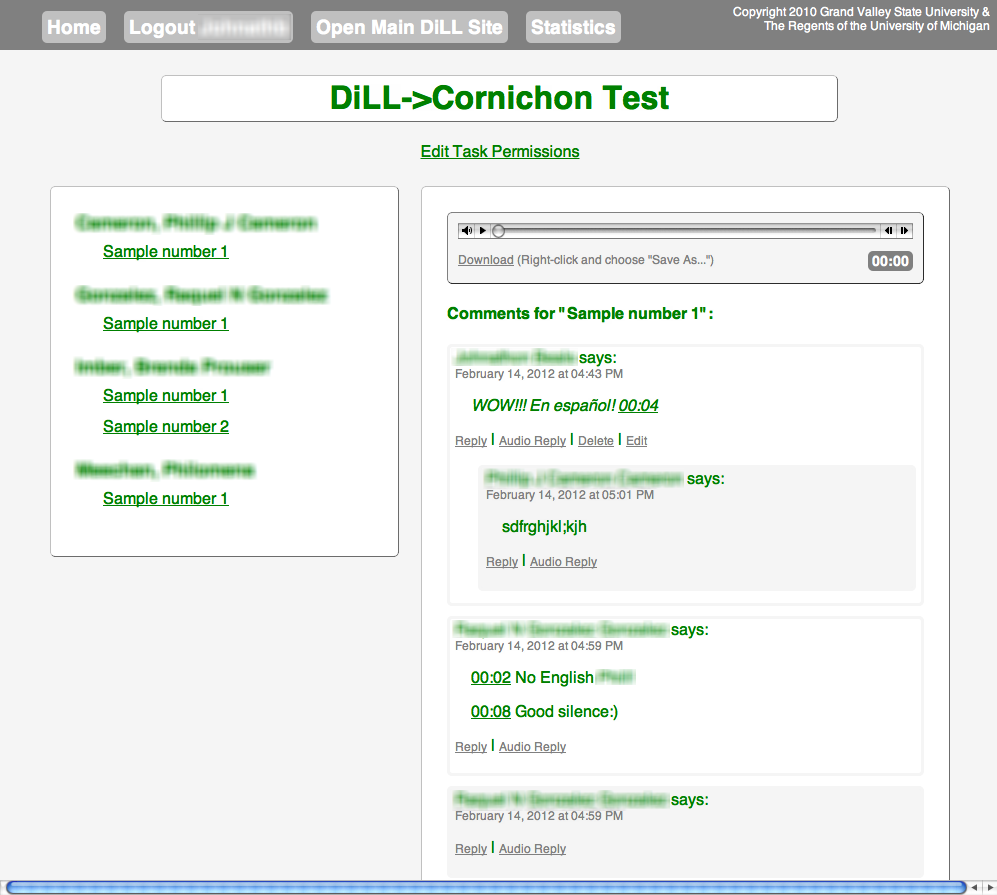Open the bottommost Sample number 1 link

[165, 499]
